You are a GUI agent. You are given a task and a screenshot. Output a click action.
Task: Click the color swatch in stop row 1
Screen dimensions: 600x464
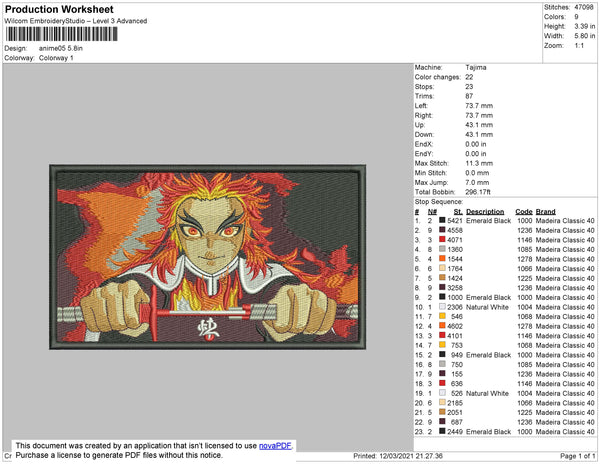442,221
